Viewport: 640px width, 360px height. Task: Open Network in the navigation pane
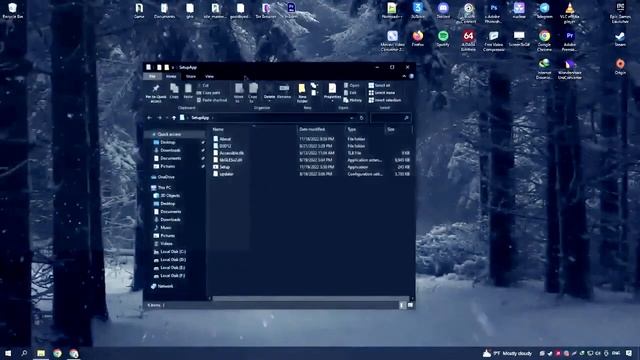162,287
